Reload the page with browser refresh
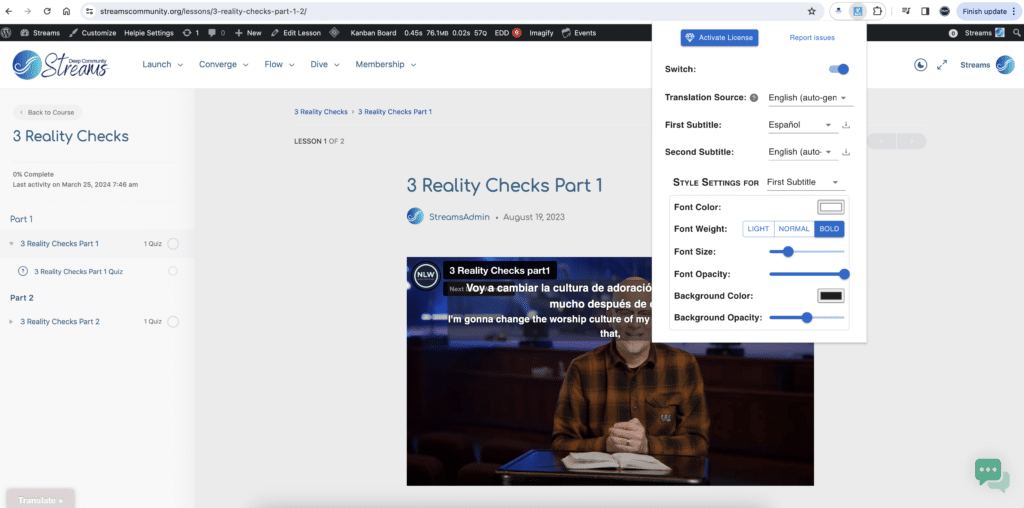Screen dimensions: 1024x508 [46, 11]
